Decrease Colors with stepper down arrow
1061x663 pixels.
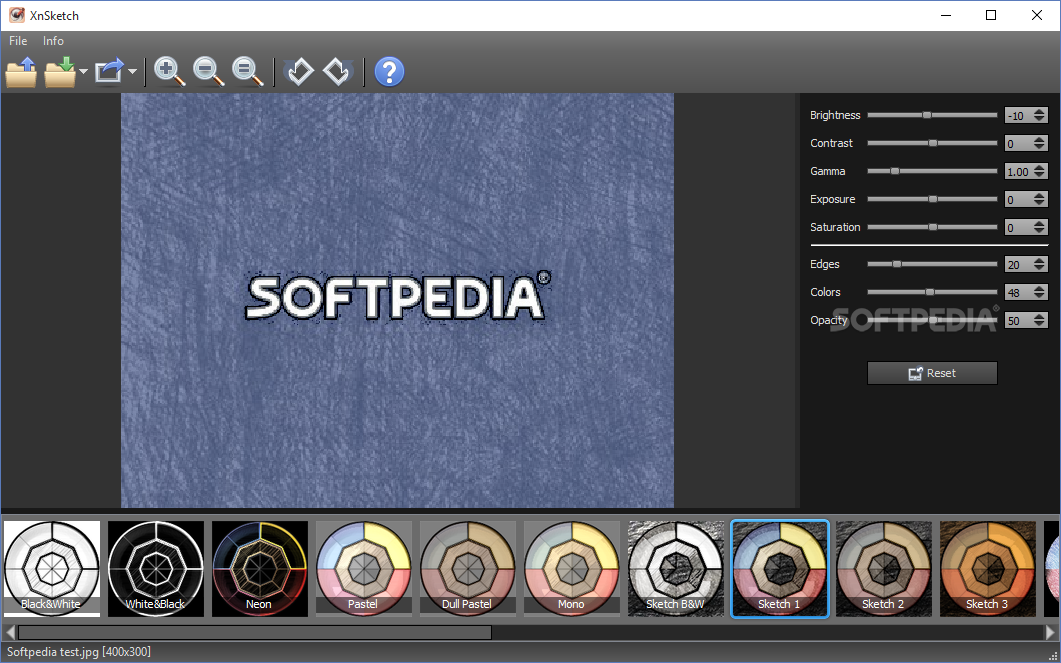pyautogui.click(x=1040, y=296)
